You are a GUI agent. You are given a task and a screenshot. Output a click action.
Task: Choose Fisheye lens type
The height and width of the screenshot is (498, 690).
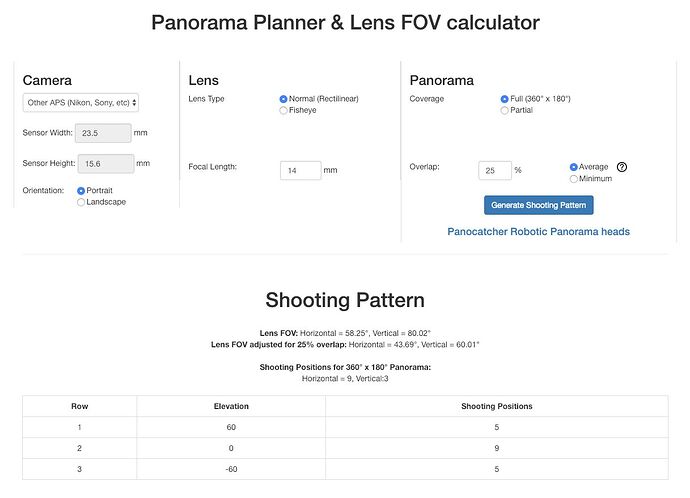click(283, 111)
